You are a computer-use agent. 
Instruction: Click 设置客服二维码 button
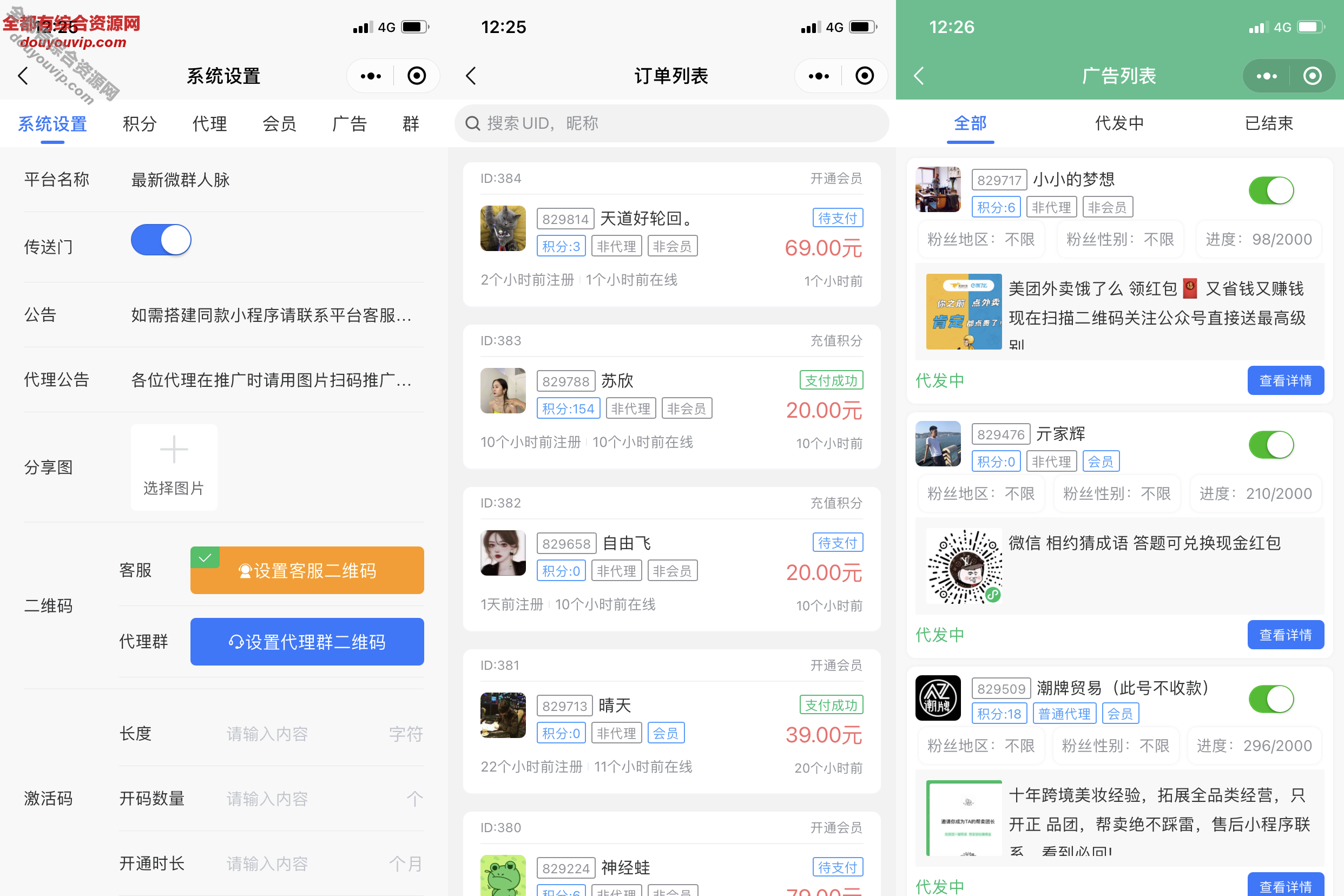[307, 570]
